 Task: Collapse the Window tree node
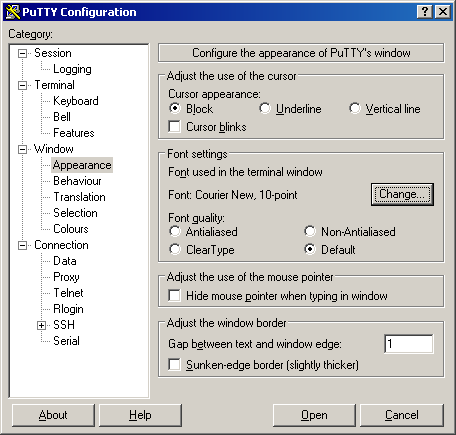22,149
